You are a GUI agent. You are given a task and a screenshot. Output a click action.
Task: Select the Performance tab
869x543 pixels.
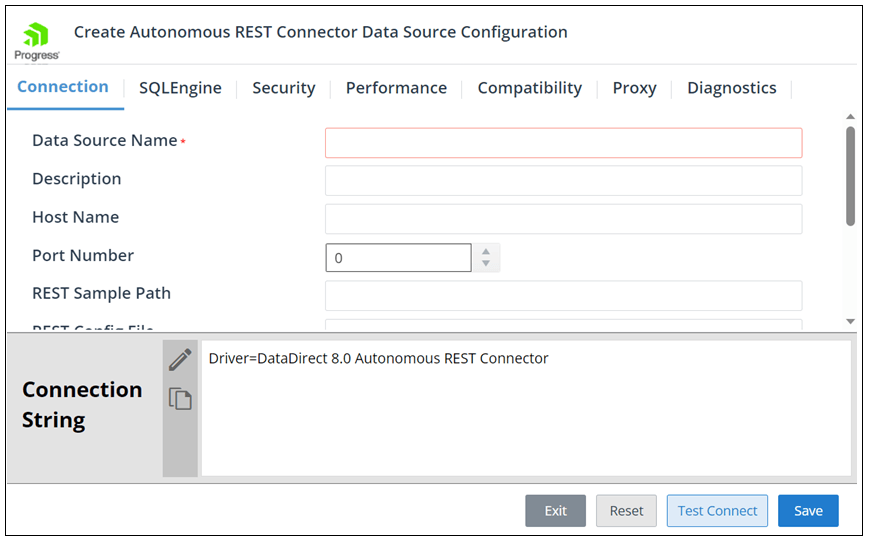pyautogui.click(x=396, y=88)
